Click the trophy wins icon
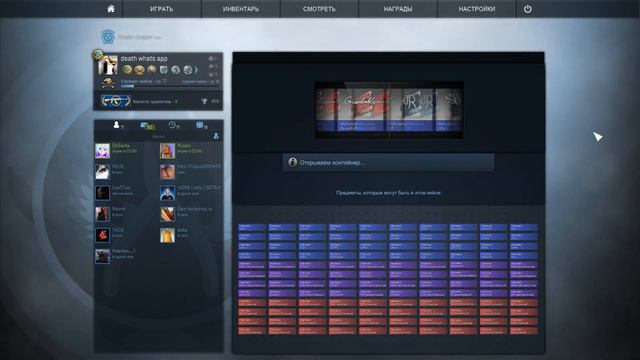The image size is (640, 360). pos(204,101)
